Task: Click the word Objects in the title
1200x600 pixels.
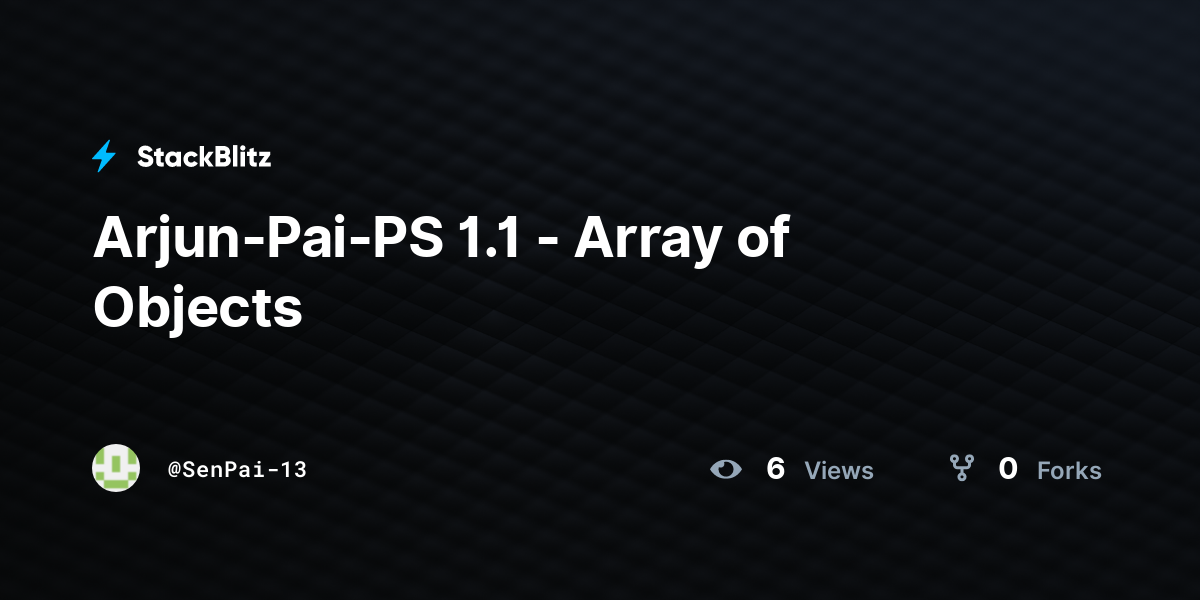Action: [198, 308]
